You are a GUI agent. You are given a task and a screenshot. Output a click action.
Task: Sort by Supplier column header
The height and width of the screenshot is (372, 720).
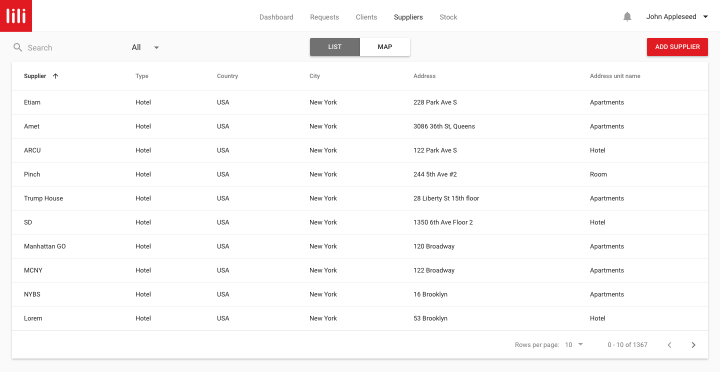pyautogui.click(x=35, y=76)
